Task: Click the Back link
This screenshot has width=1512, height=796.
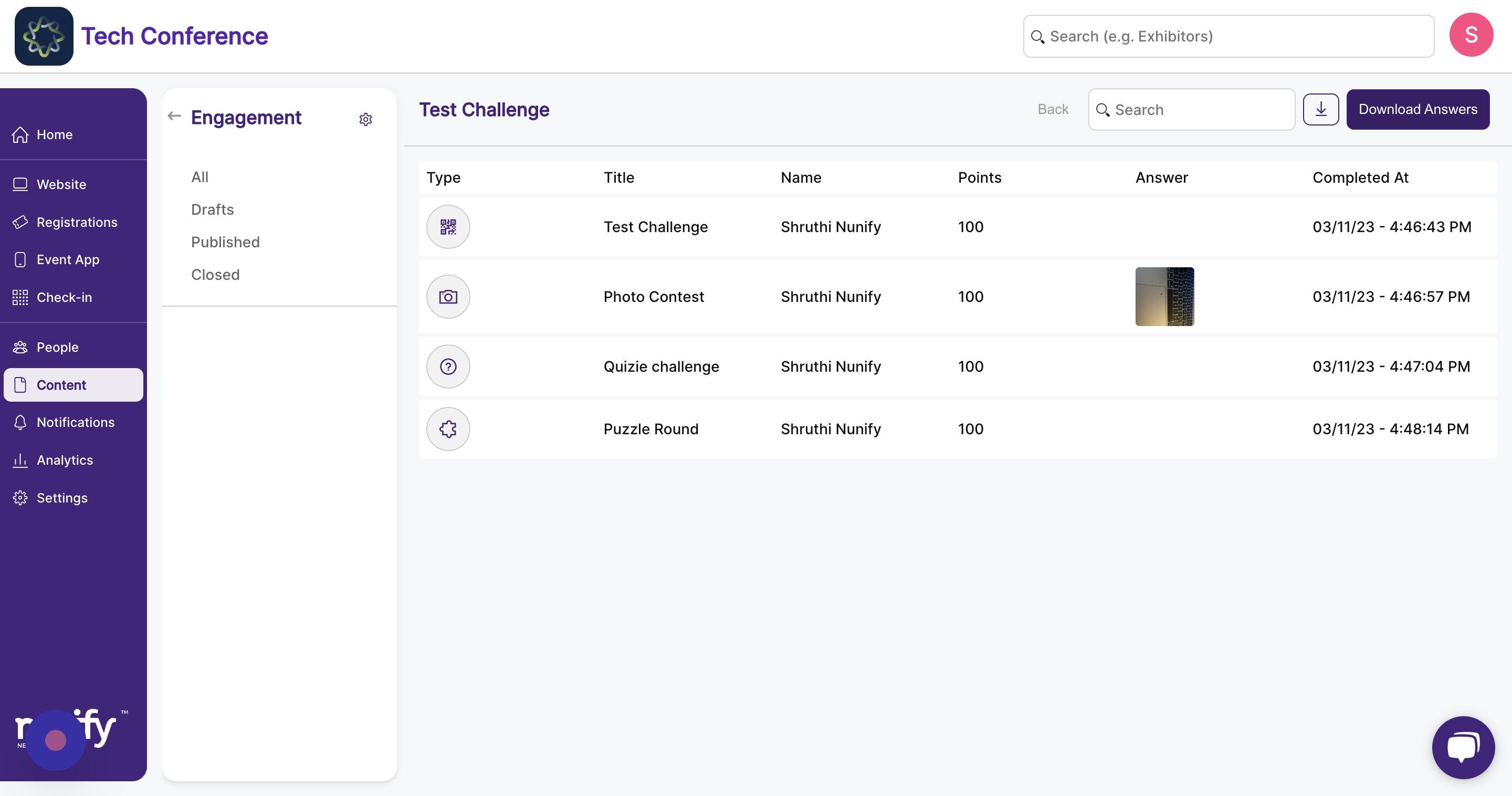Action: pyautogui.click(x=1053, y=109)
